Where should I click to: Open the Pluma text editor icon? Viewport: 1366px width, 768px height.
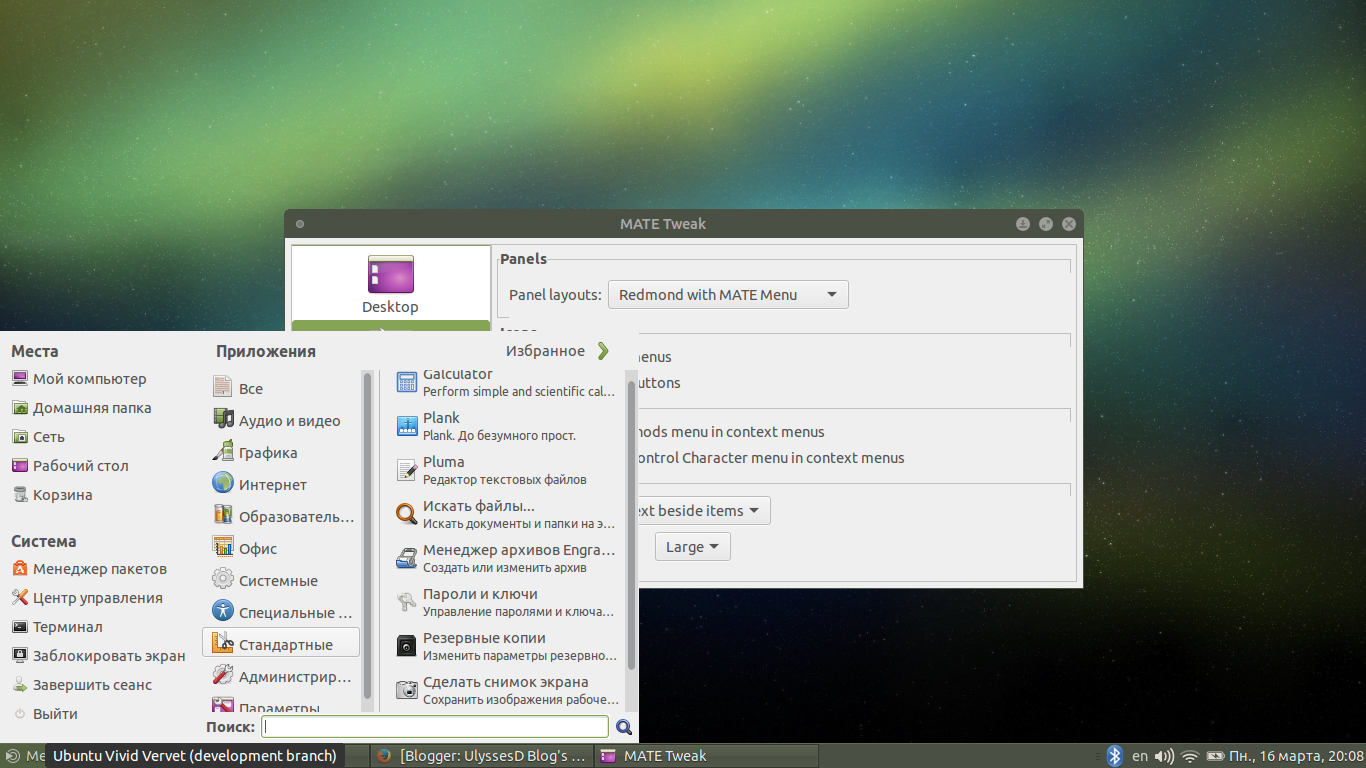[x=406, y=469]
